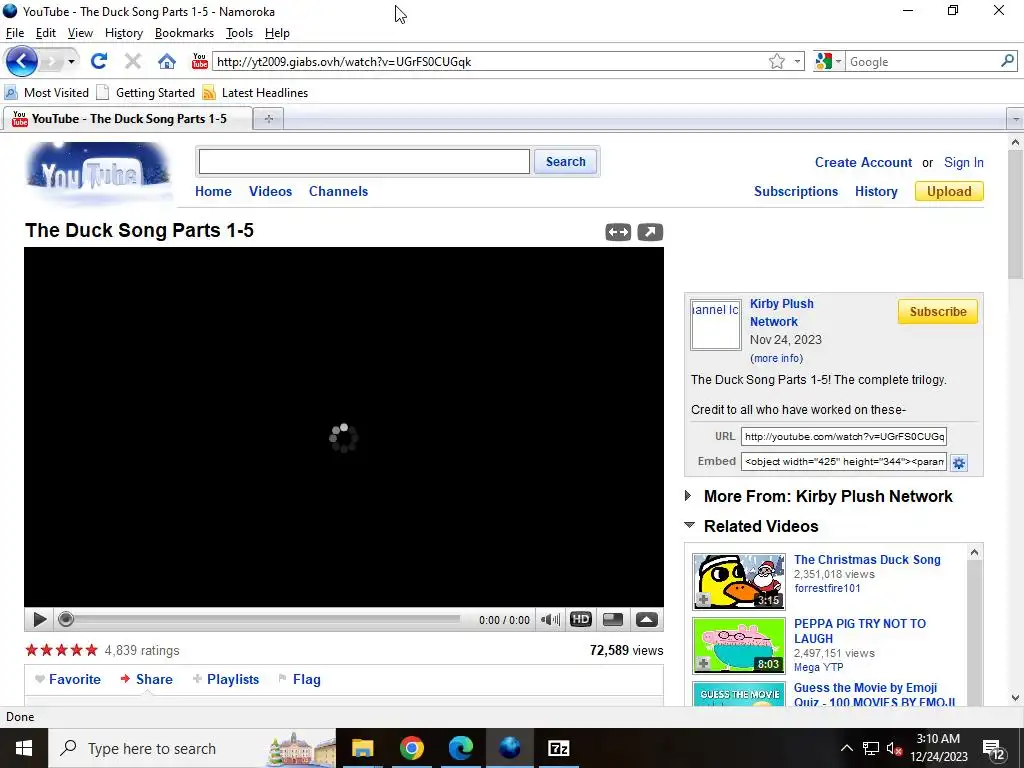The width and height of the screenshot is (1024, 768).
Task: Open the notification center icon
Action: (994, 749)
